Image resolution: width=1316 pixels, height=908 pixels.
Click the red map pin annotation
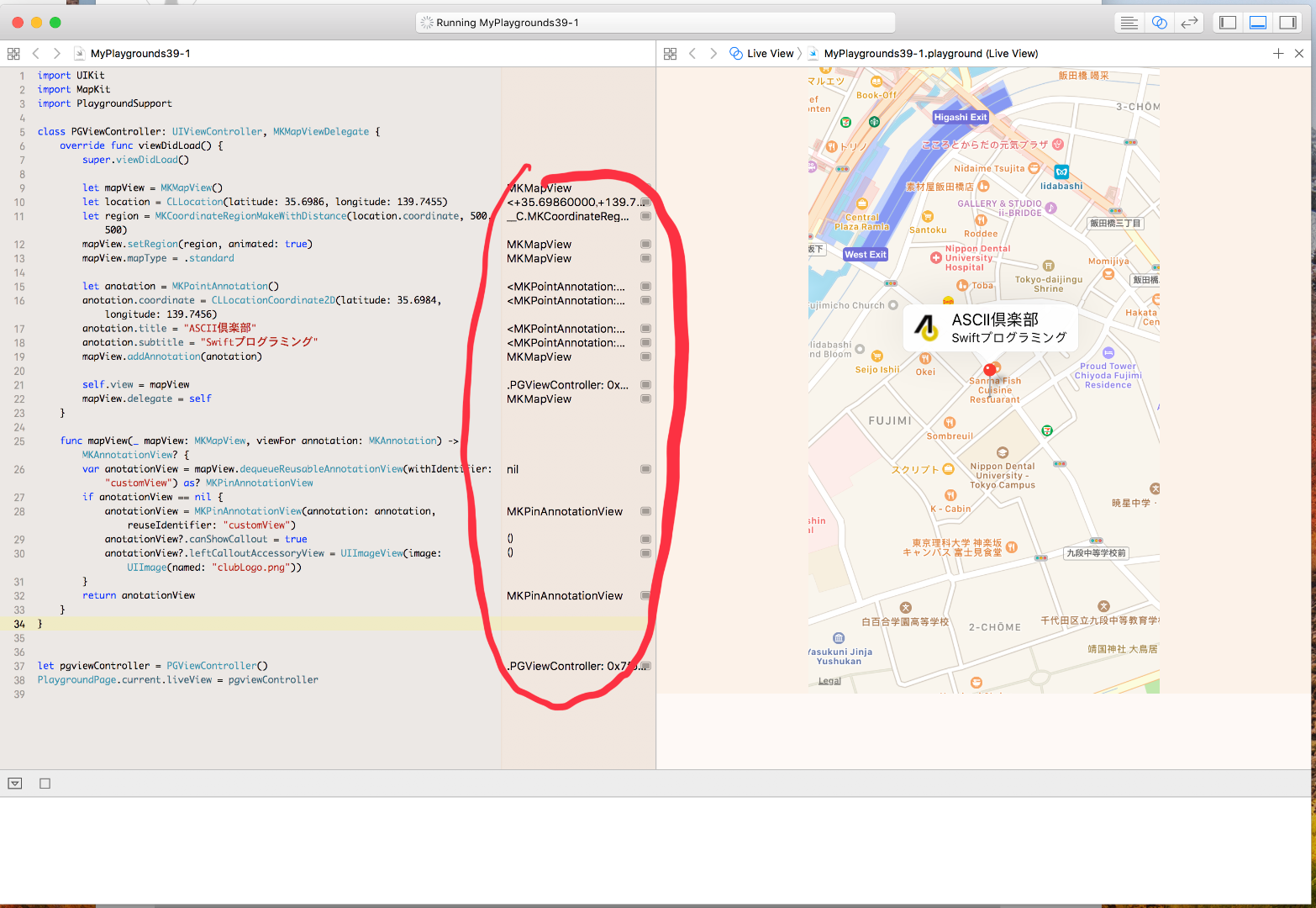click(x=989, y=370)
